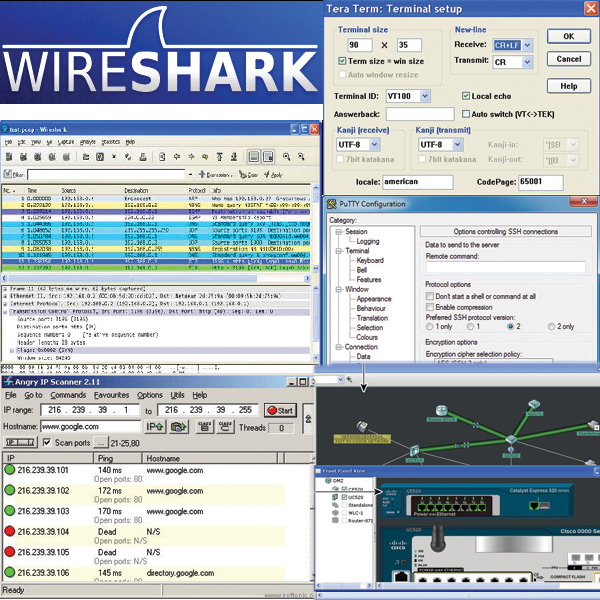Click Wireshark go back arrow icon
The width and height of the screenshot is (600, 600).
tap(177, 157)
